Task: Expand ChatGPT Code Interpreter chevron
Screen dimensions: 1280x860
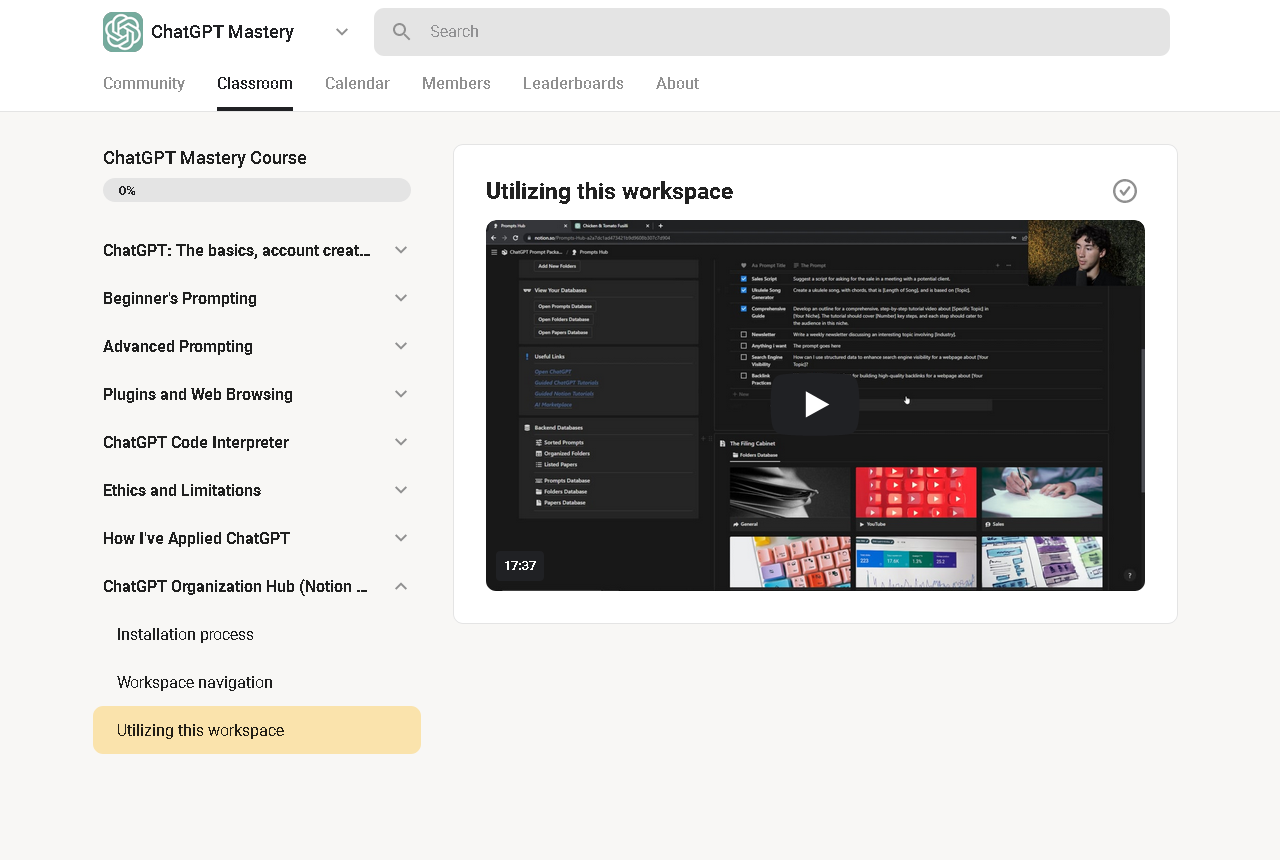Action: (401, 442)
